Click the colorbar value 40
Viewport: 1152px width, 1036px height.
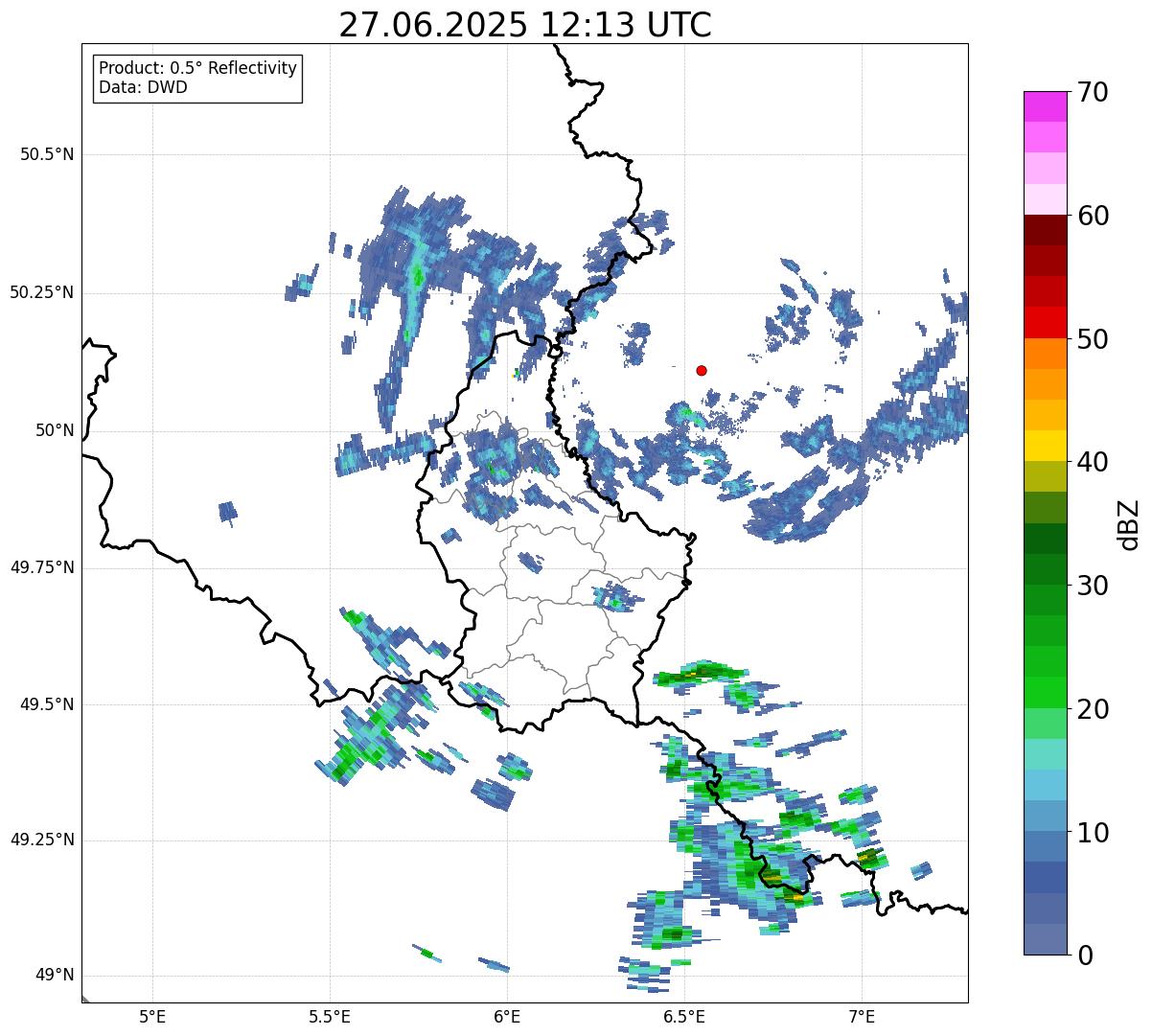(1093, 462)
